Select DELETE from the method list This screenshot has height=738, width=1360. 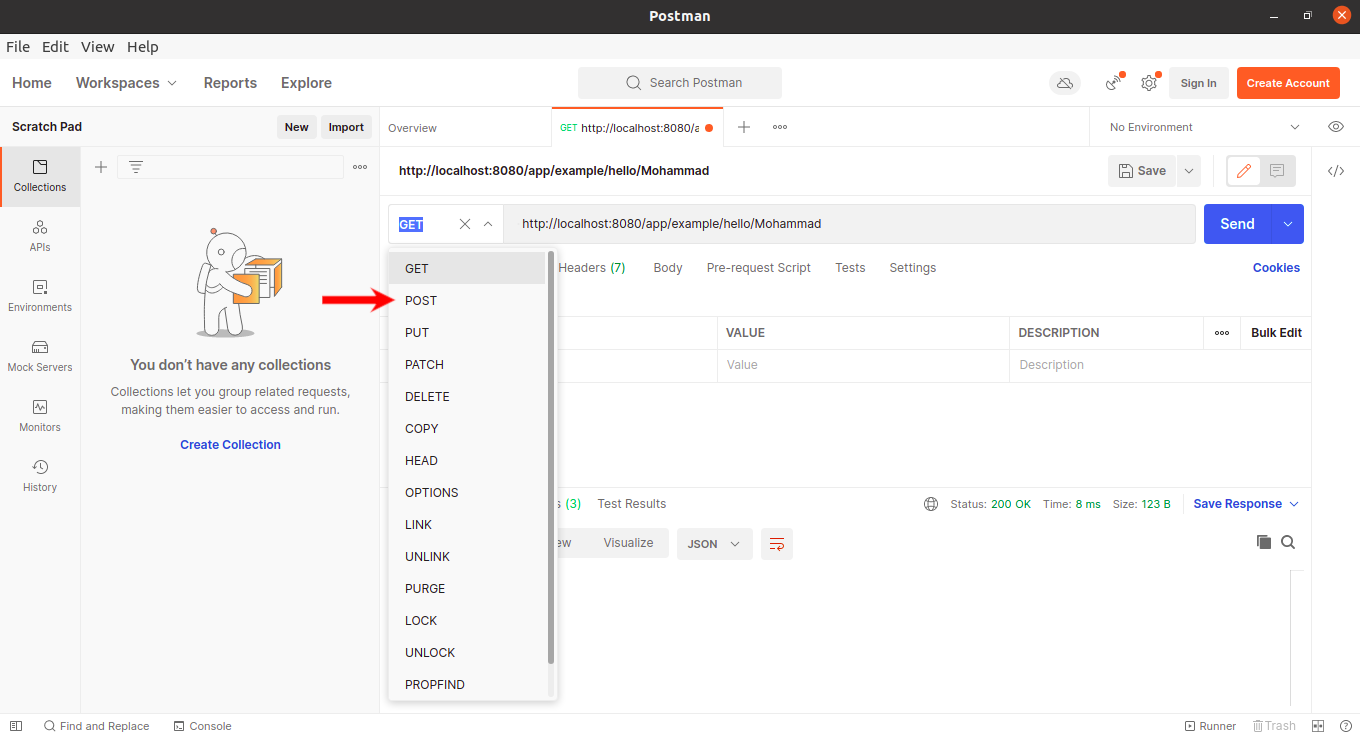pos(468,396)
